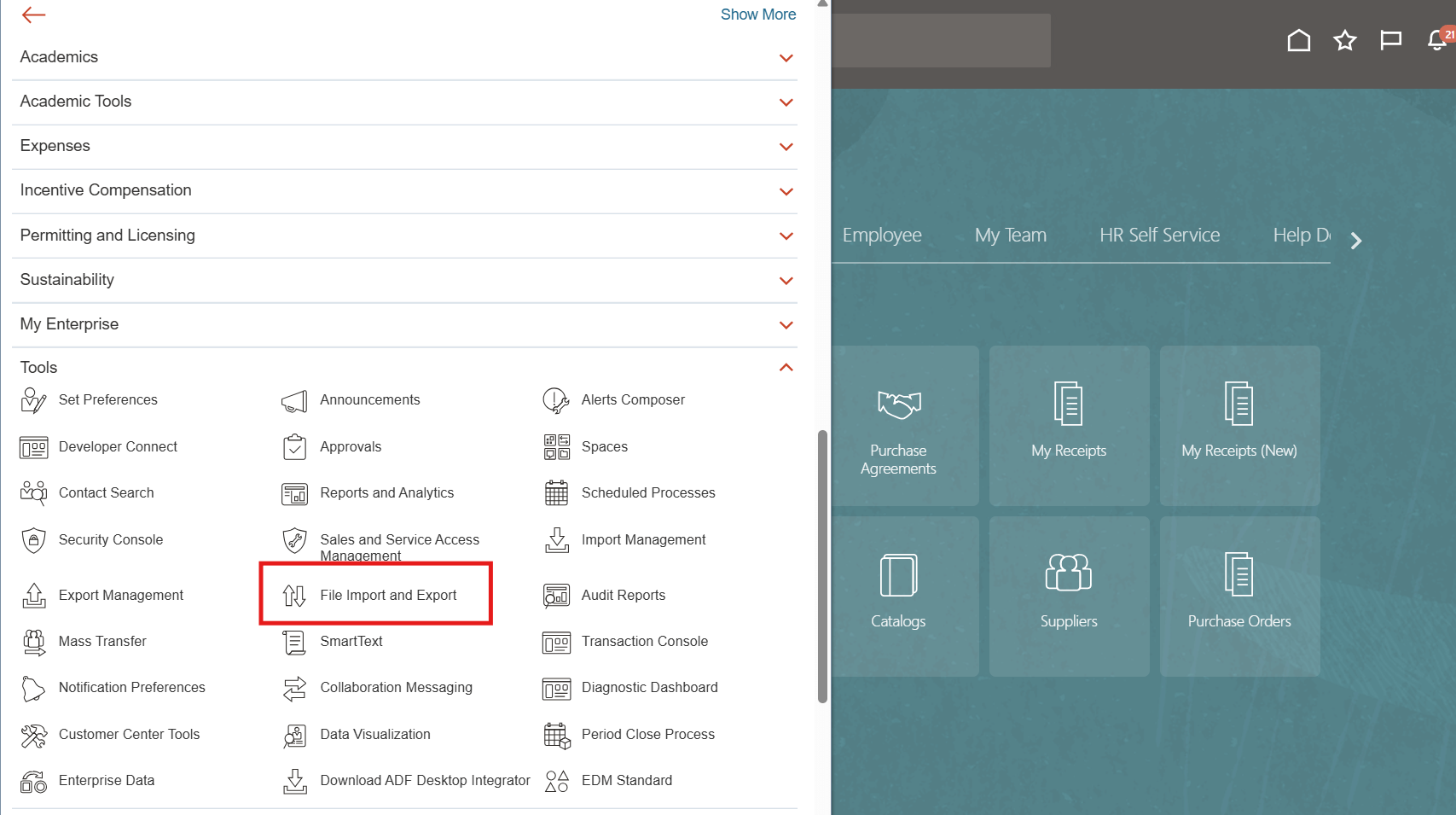Viewport: 1456px width, 815px height.
Task: Click the Show More link
Action: 757,15
